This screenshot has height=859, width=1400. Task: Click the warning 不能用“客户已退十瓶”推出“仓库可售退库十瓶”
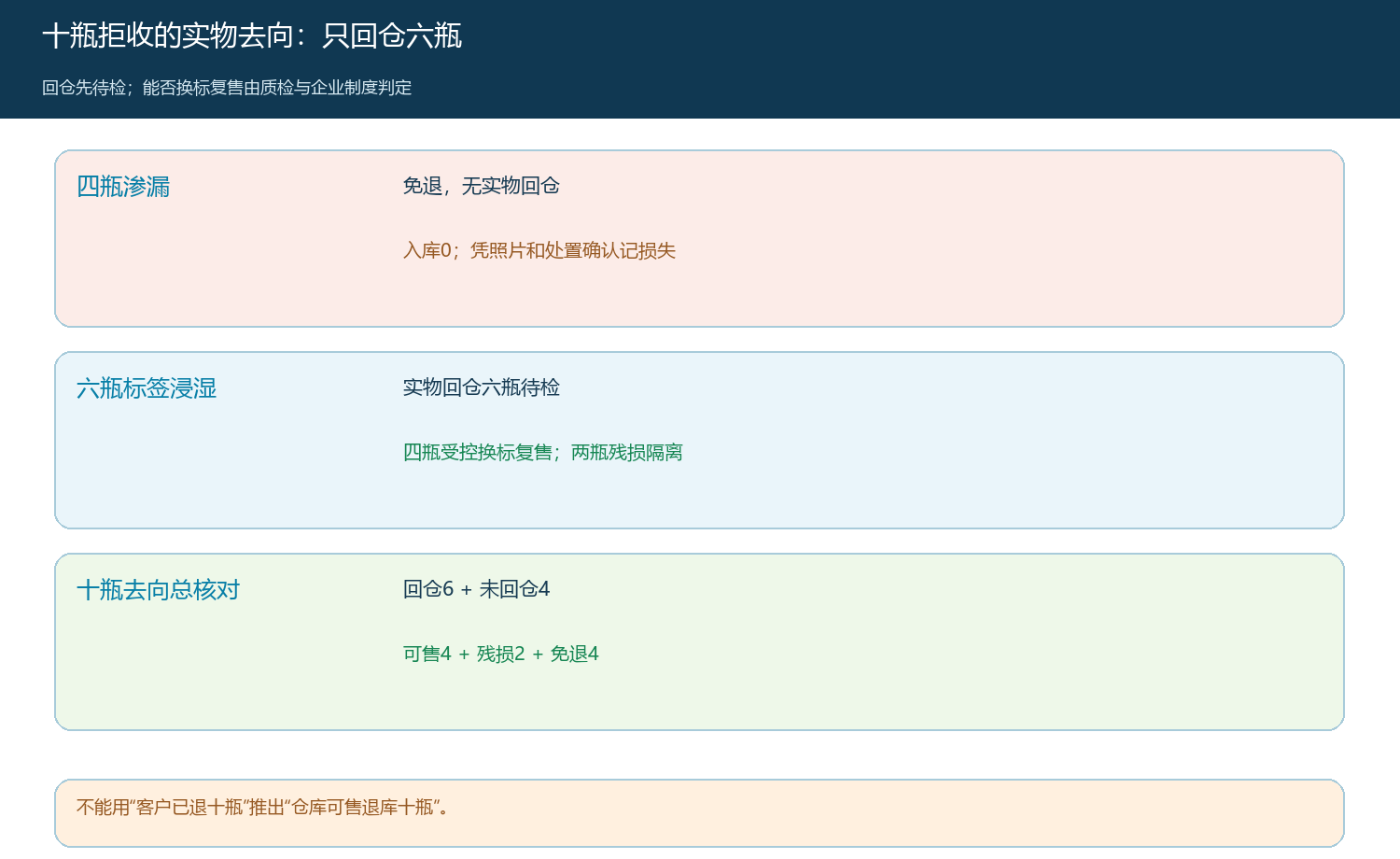click(262, 807)
